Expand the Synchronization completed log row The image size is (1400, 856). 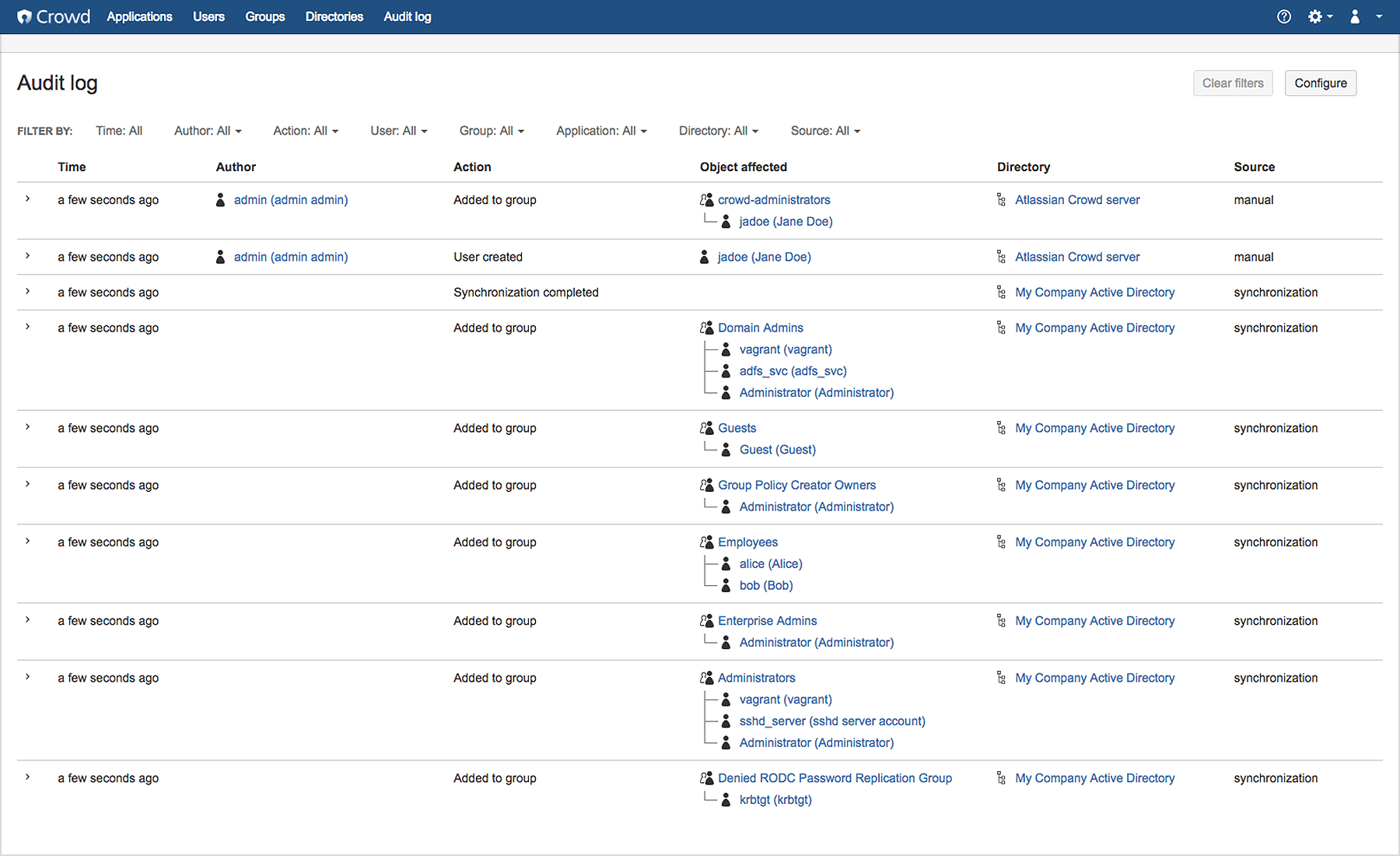28,292
